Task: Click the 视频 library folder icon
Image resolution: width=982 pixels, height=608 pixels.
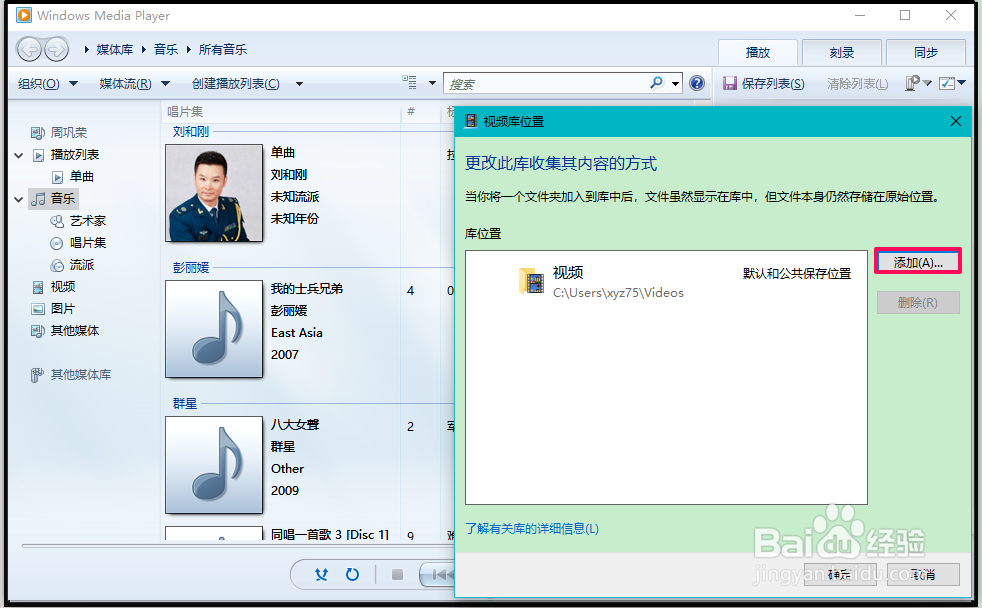Action: click(x=531, y=281)
